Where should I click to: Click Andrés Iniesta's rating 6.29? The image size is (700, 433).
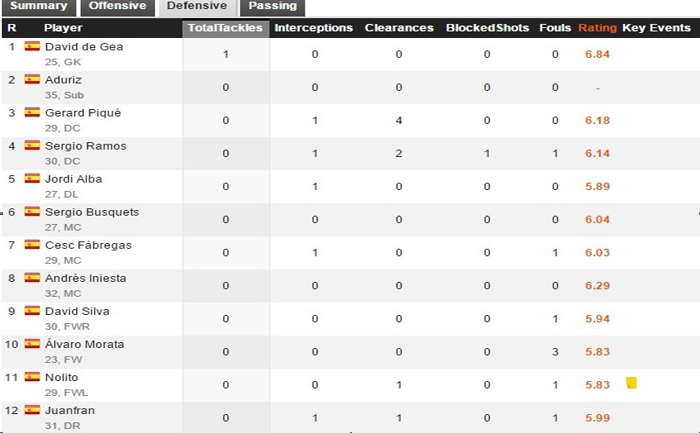pos(597,286)
